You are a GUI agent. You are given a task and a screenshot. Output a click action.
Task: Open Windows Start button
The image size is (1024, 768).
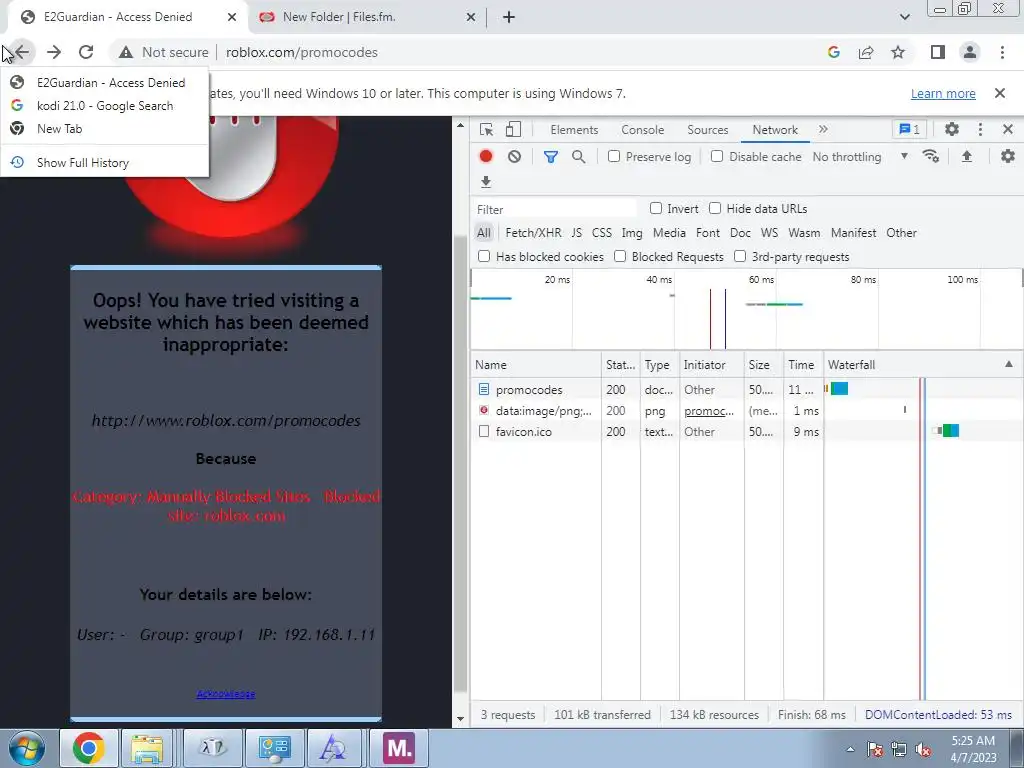pos(27,748)
